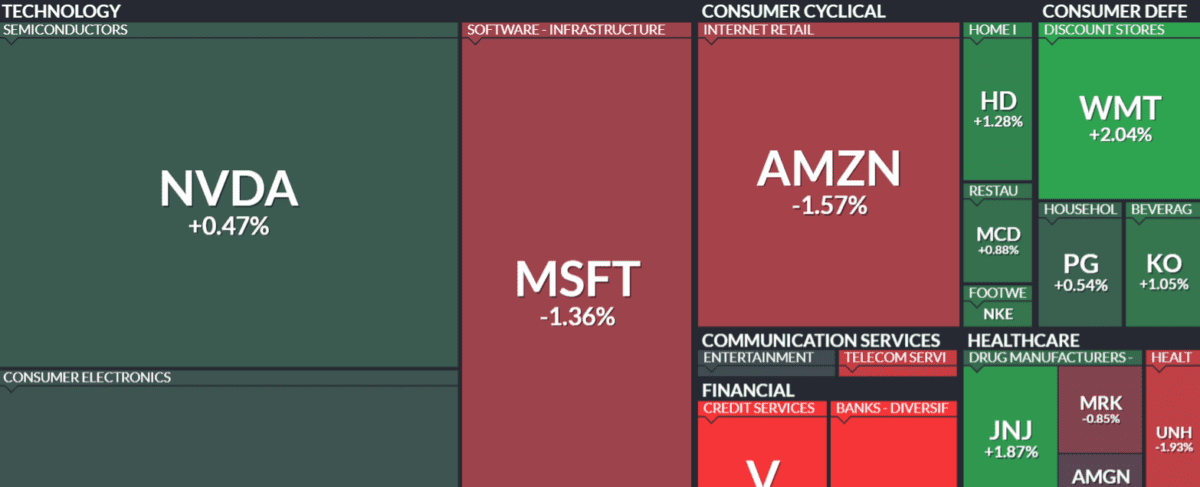Click the NVDA stock tile
This screenshot has height=487, width=1200.
(228, 202)
